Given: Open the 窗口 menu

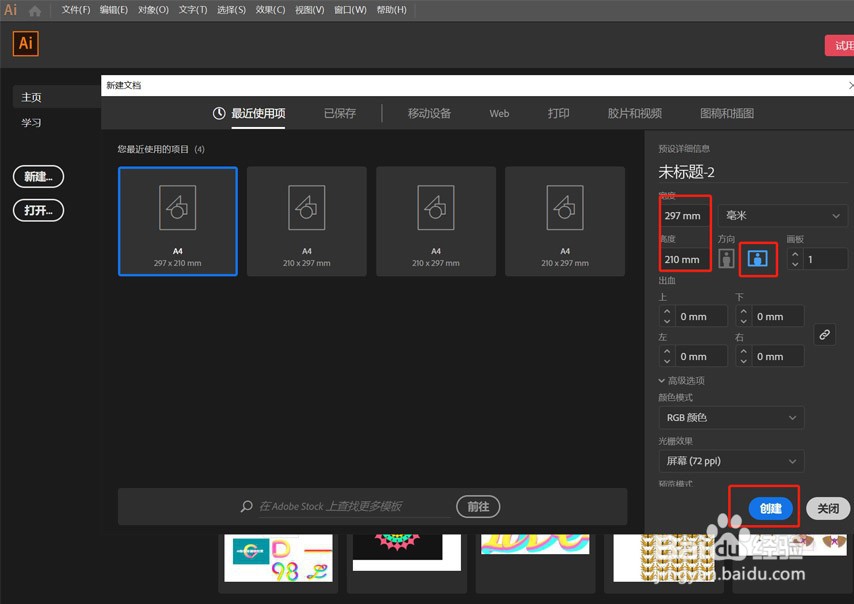Looking at the screenshot, I should coord(349,10).
